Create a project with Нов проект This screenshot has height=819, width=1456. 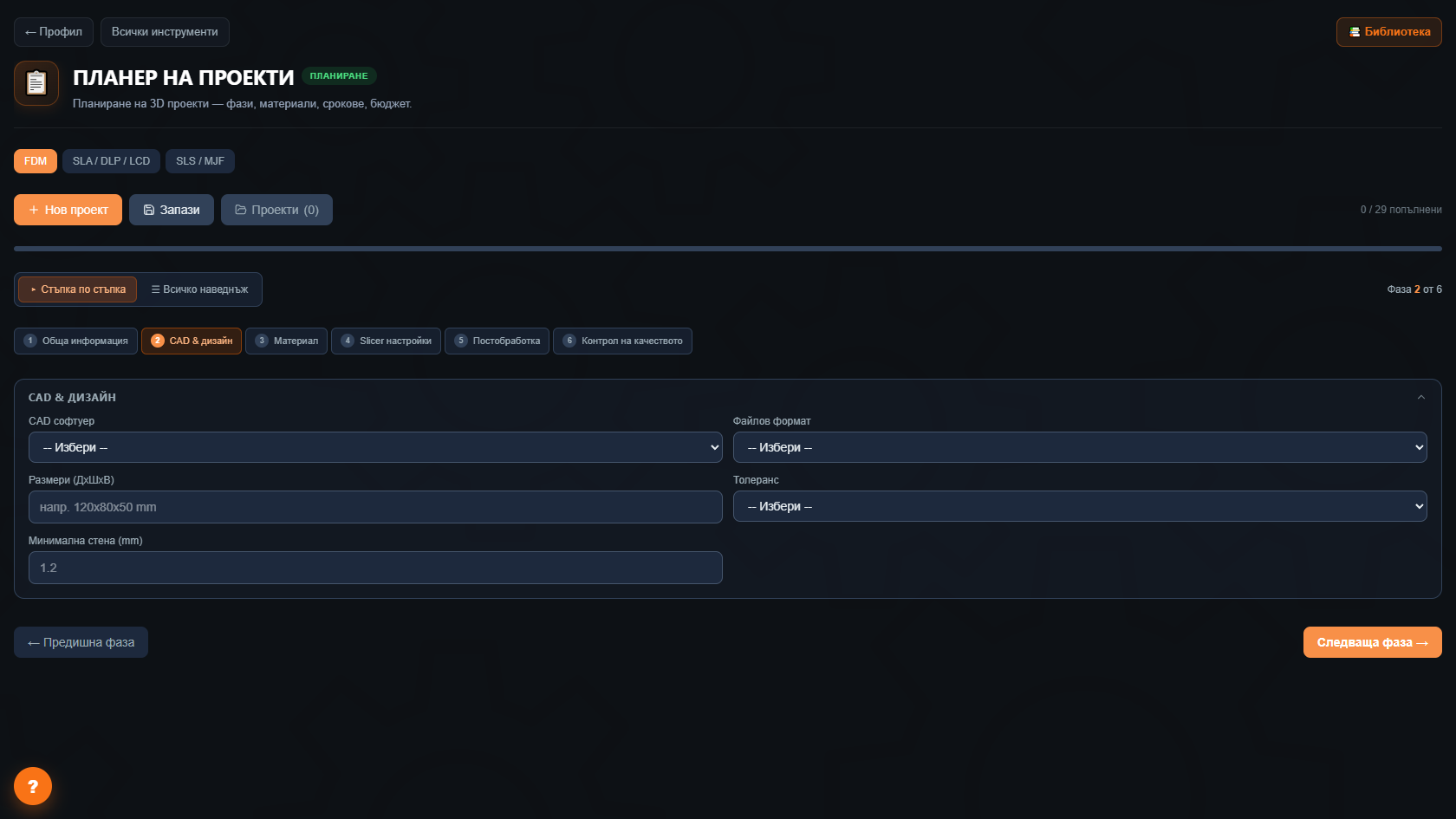tap(68, 210)
